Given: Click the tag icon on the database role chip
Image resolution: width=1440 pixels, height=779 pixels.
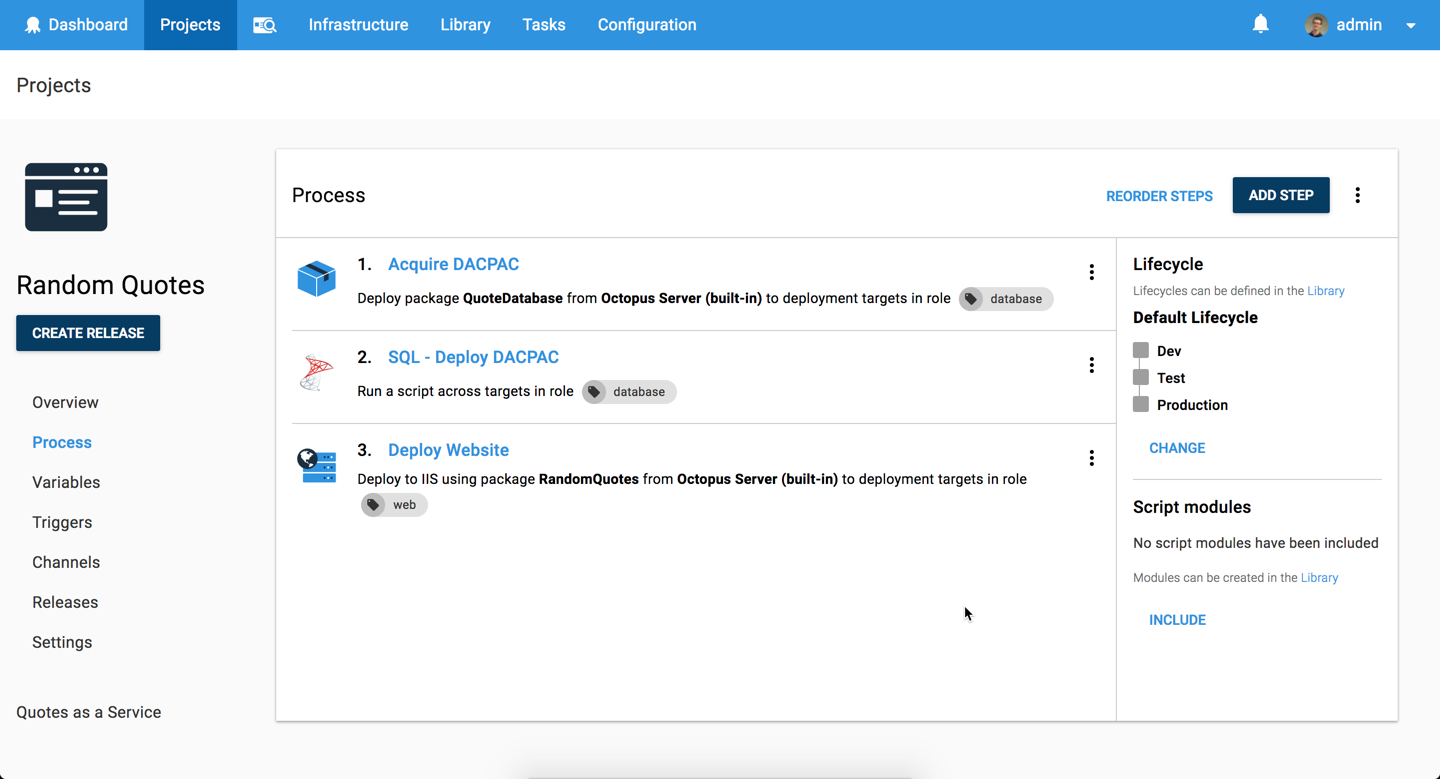Looking at the screenshot, I should (969, 298).
